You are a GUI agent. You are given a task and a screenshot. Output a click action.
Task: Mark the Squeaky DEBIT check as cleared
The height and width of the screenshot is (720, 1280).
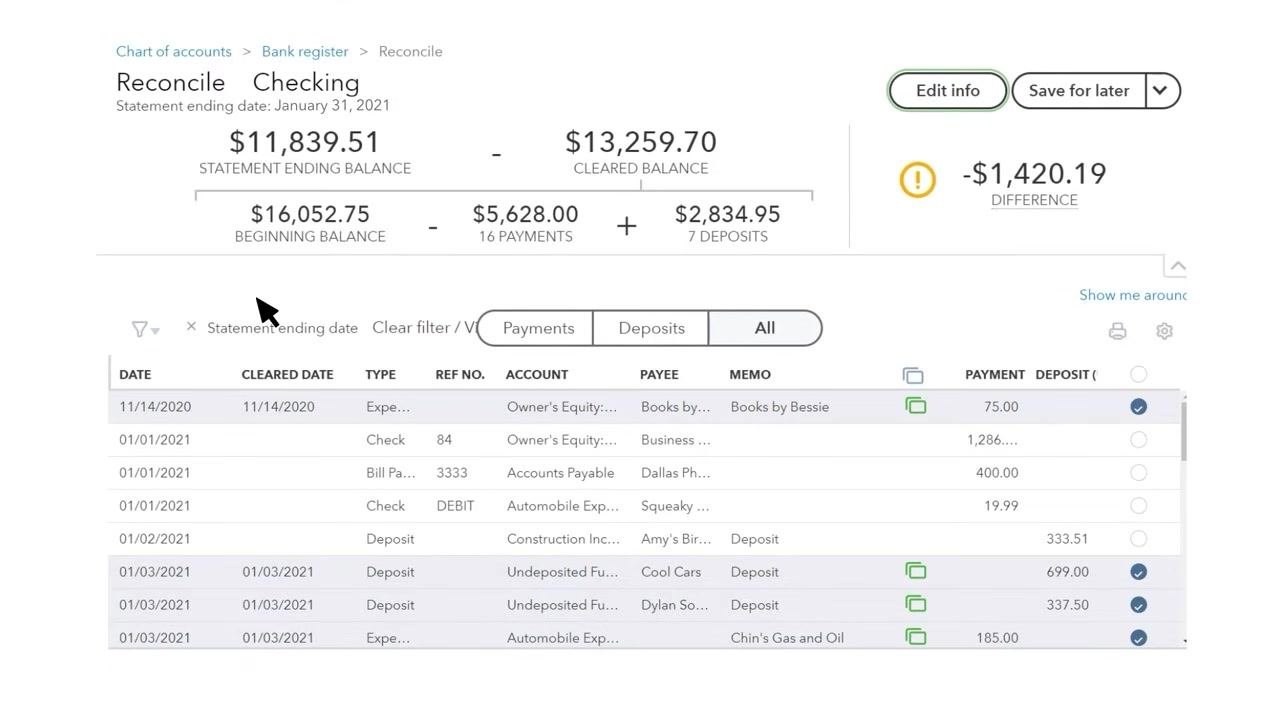click(1138, 506)
